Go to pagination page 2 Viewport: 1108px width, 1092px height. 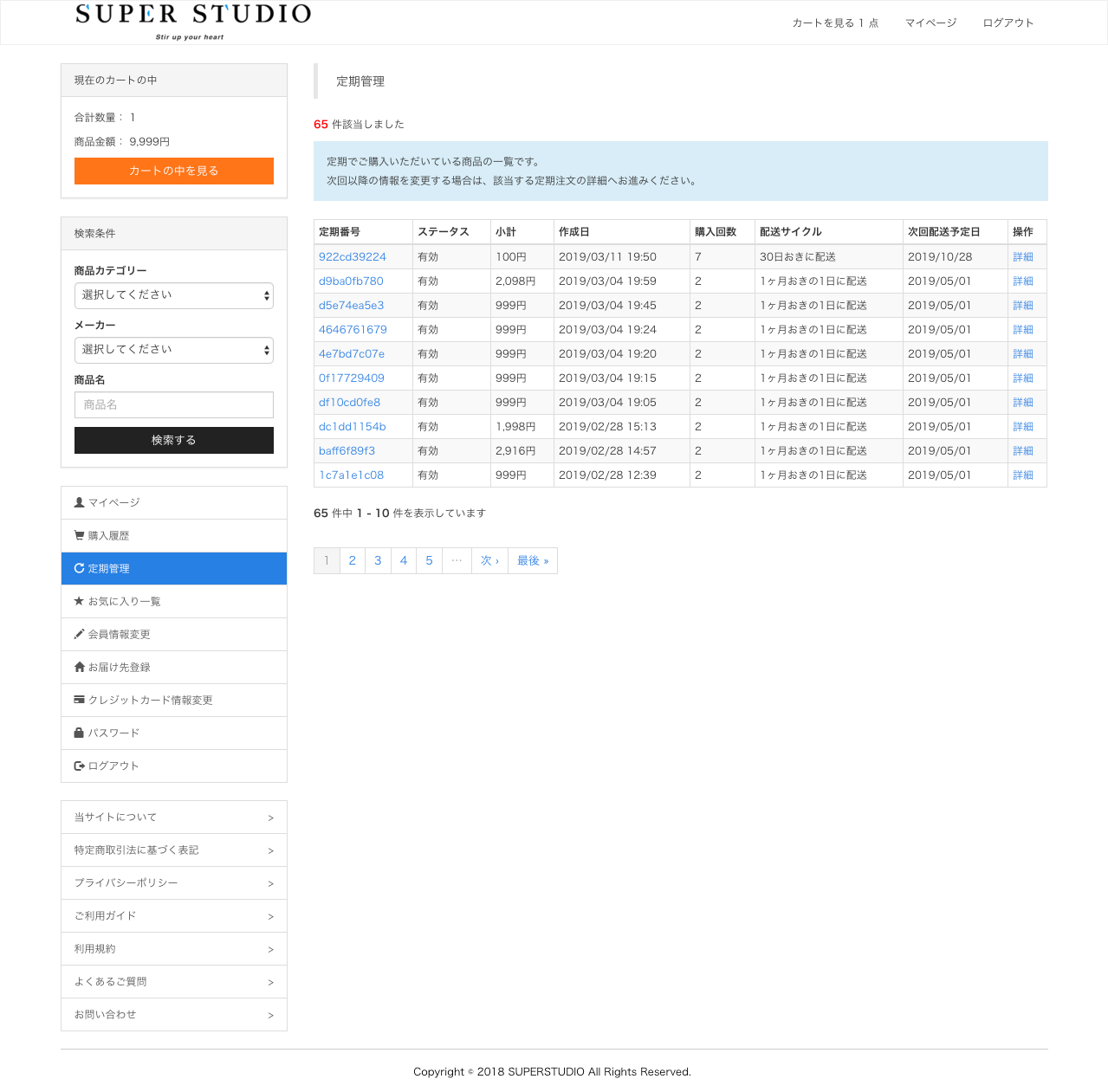point(353,560)
